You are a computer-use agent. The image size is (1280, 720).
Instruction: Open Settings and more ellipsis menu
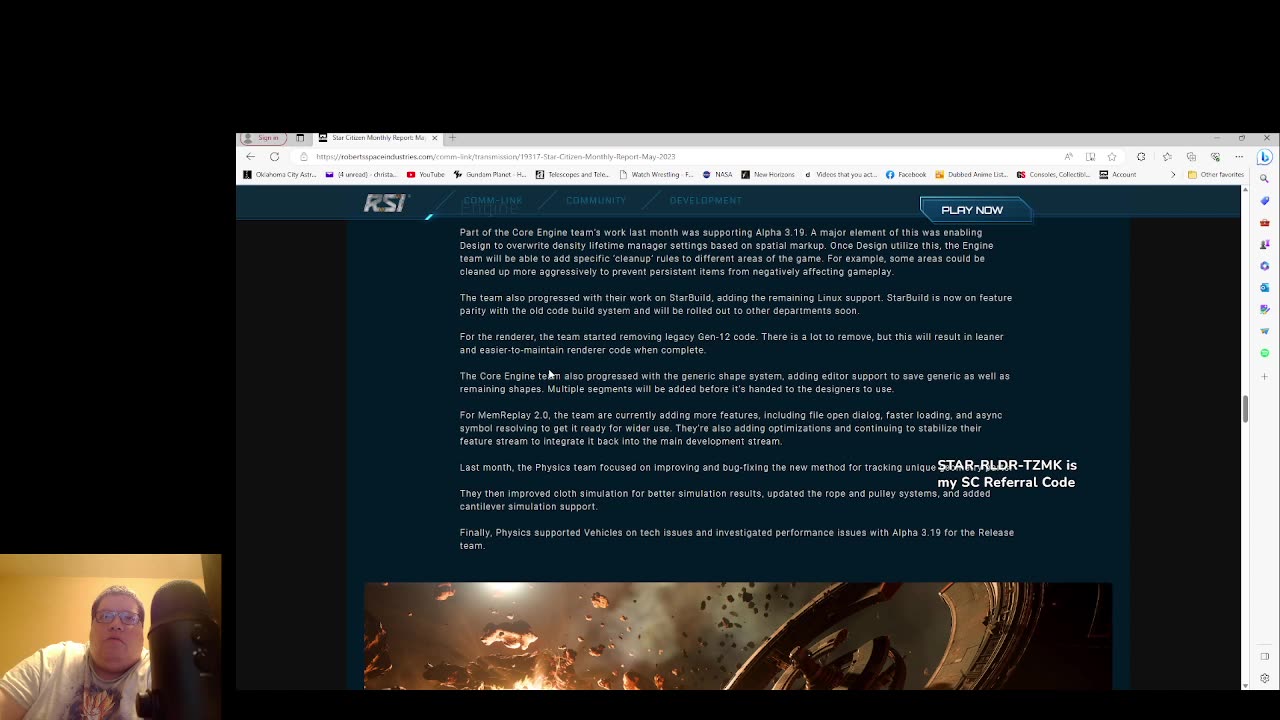pos(1239,156)
